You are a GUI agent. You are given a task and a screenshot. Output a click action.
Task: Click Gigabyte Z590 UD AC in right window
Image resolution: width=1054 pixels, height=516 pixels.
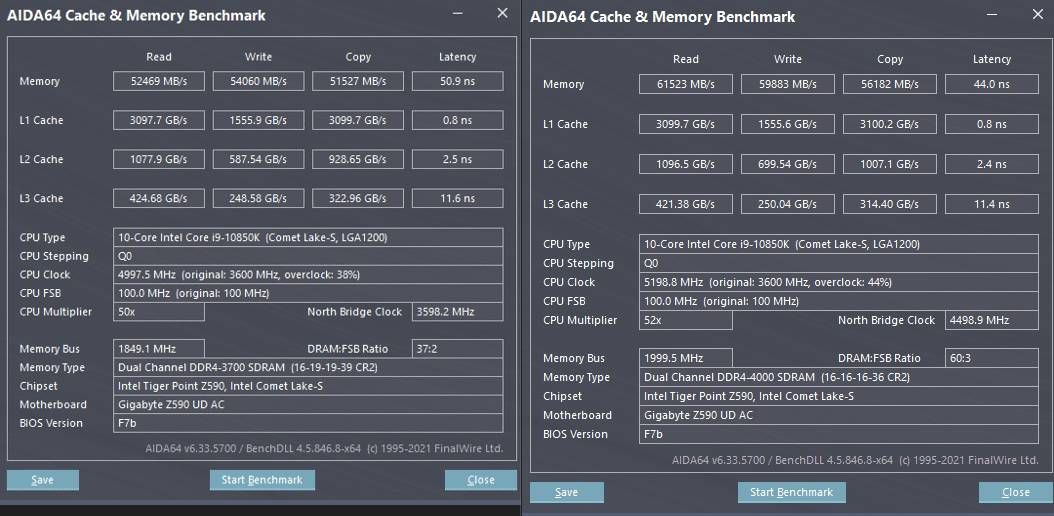[x=839, y=415]
